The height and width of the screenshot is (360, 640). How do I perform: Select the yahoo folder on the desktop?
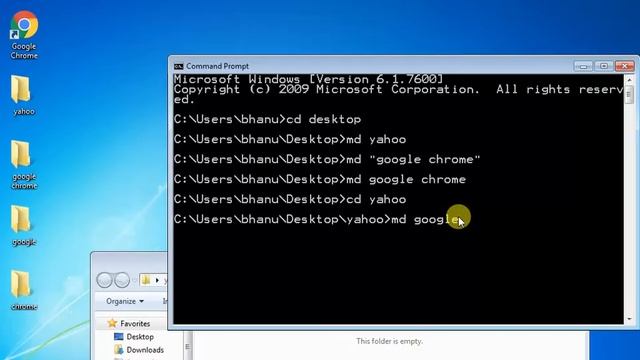[24, 95]
